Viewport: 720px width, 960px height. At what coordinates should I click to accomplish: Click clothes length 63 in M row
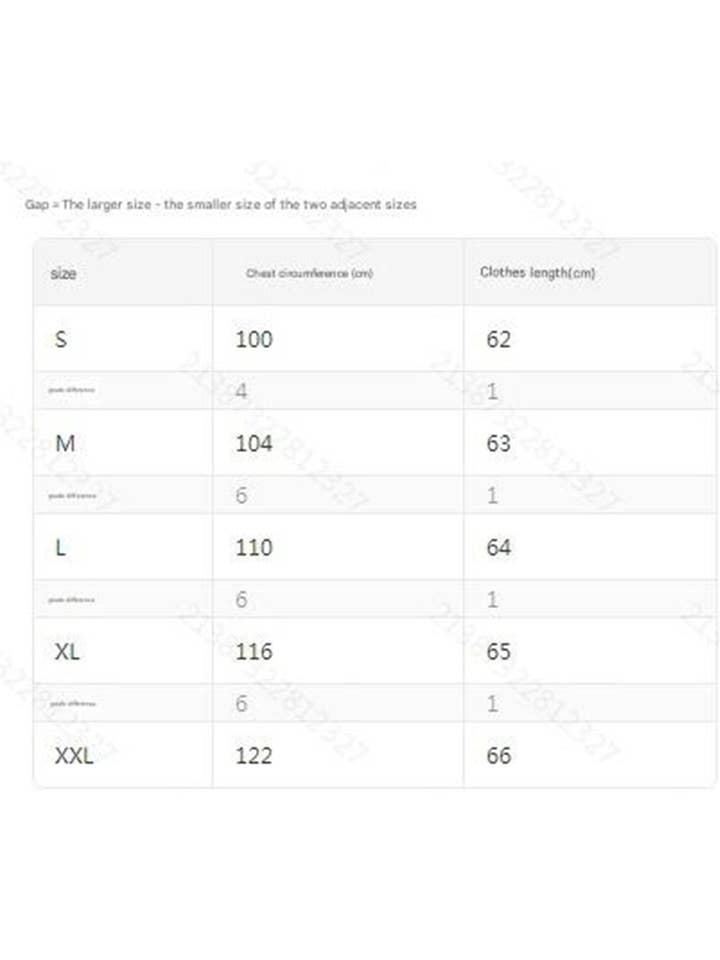point(498,443)
